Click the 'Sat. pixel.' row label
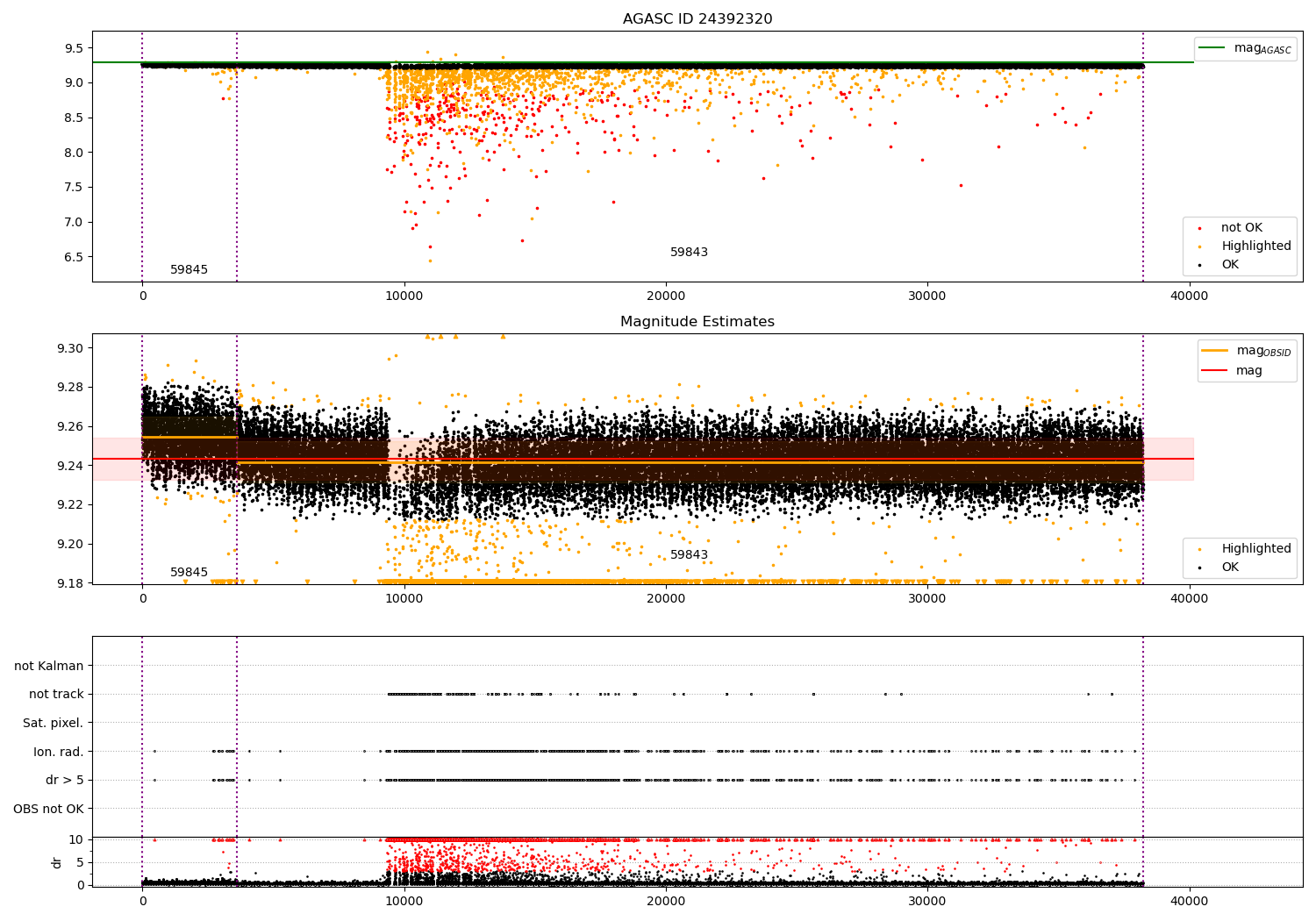The image size is (1316, 921). (x=53, y=723)
